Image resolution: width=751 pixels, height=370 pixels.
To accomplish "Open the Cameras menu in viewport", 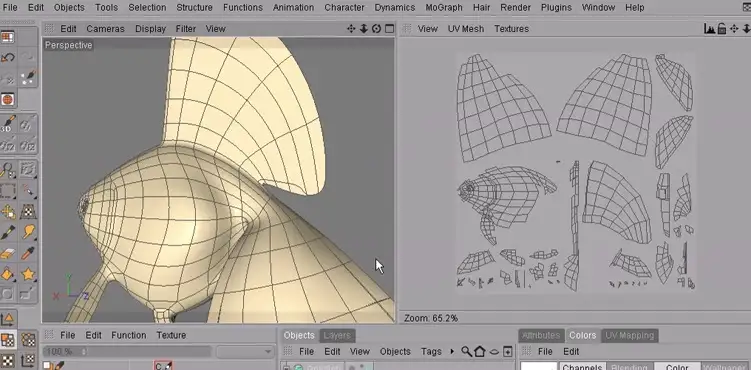I will coord(105,29).
